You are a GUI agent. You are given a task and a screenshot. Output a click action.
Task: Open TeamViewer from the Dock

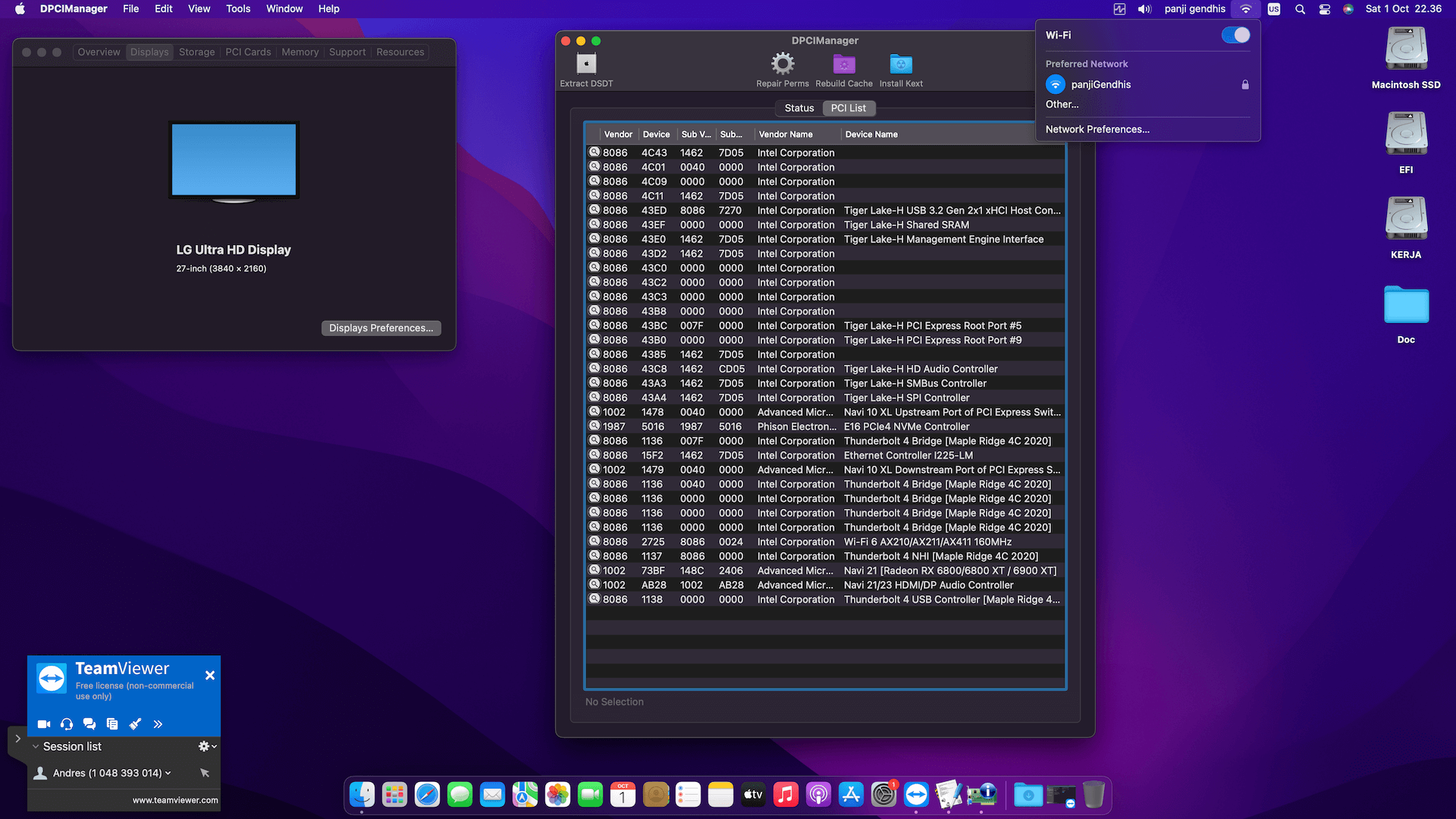[916, 795]
